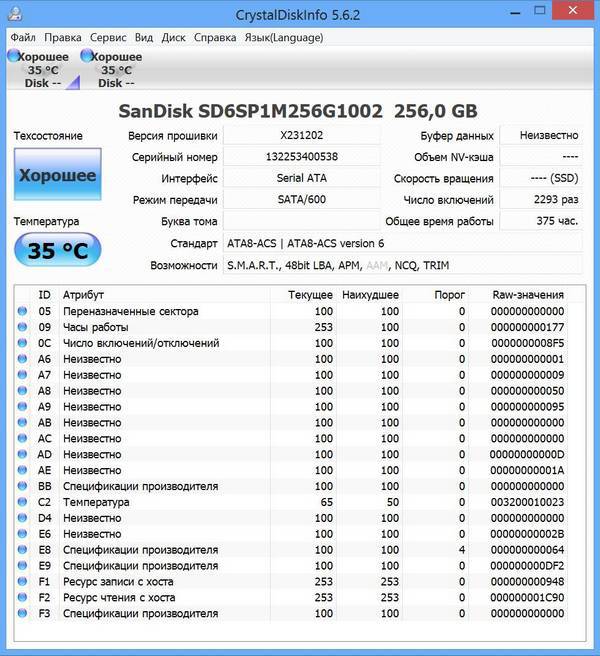Click status orb of attribute AB row
The height and width of the screenshot is (656, 600).
click(23, 422)
